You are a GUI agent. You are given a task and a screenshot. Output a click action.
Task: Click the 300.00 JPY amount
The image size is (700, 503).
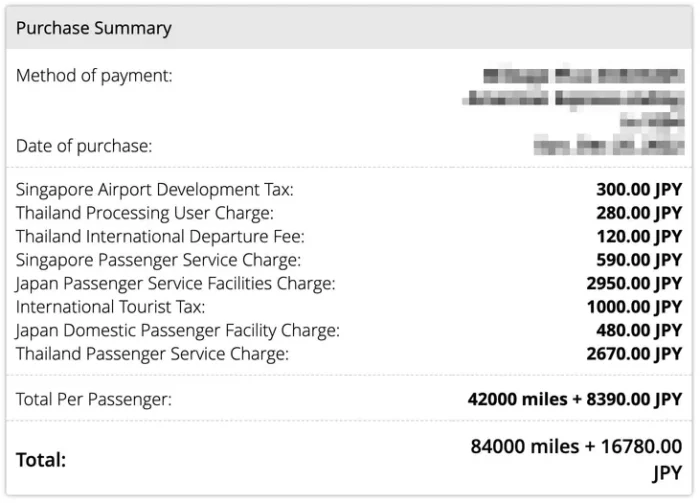(639, 190)
